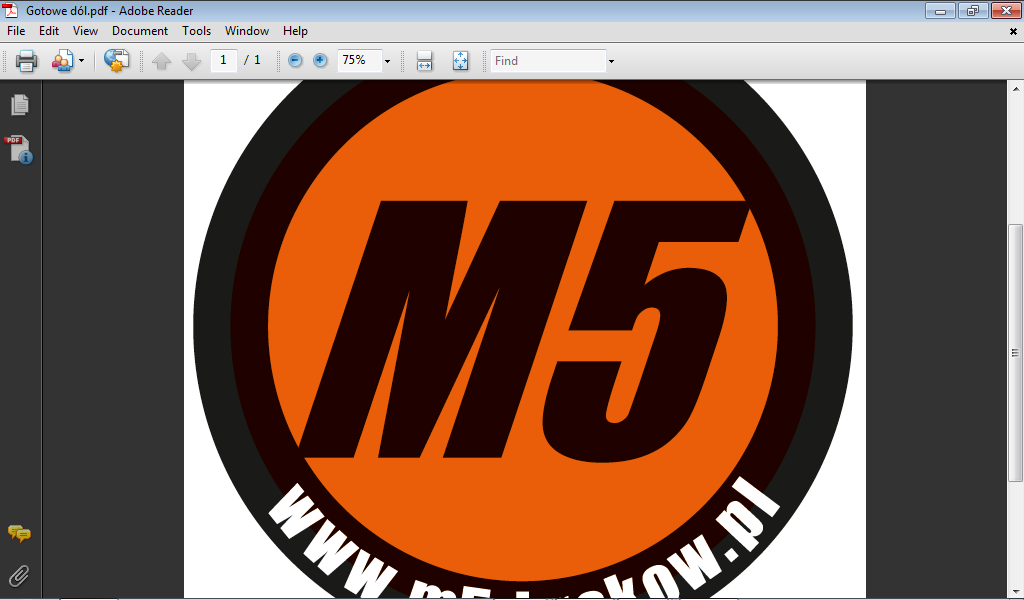Open the Tools menu
This screenshot has width=1024, height=600.
point(196,31)
